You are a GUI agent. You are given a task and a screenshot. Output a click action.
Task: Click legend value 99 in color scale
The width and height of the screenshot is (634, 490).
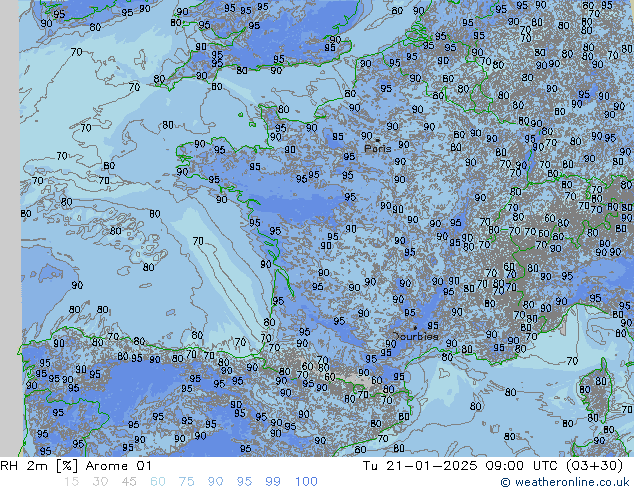273,482
